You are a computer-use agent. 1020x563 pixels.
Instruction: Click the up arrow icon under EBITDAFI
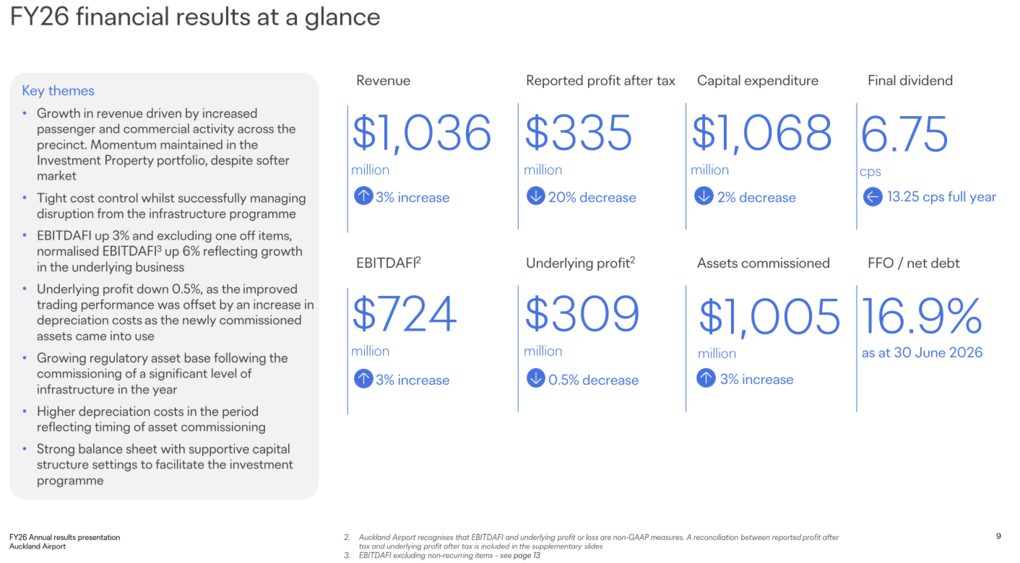(363, 379)
